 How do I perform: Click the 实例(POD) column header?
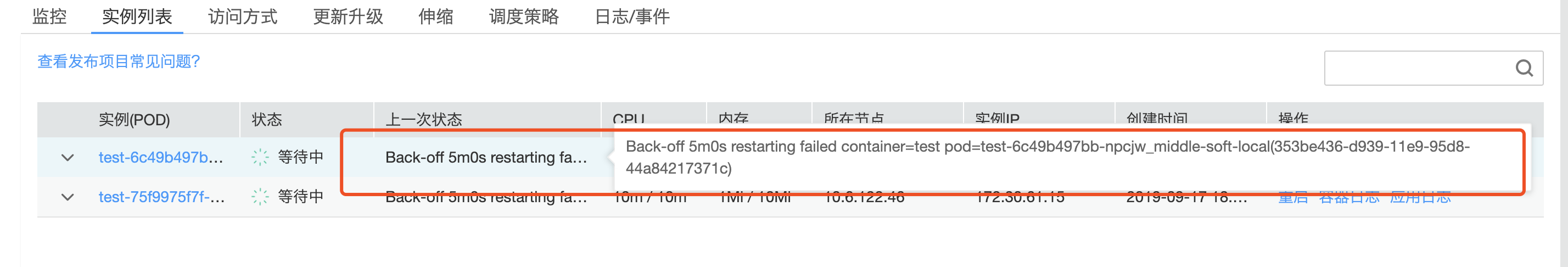pos(134,119)
